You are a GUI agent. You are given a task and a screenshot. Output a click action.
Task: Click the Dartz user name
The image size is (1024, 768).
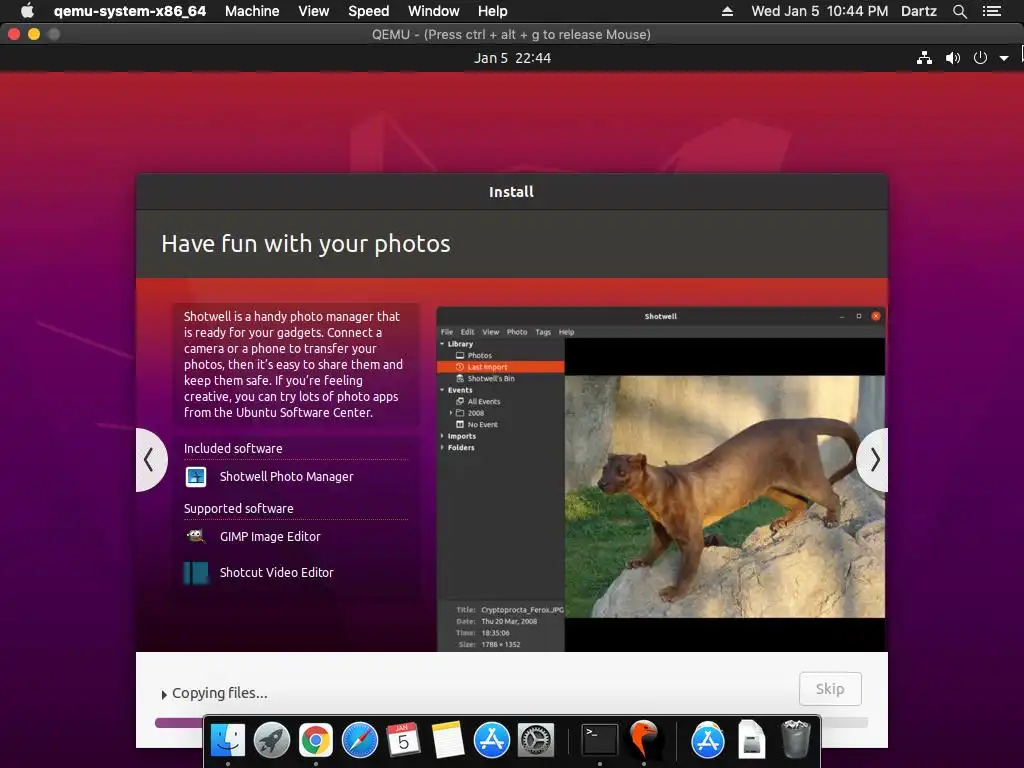[918, 11]
